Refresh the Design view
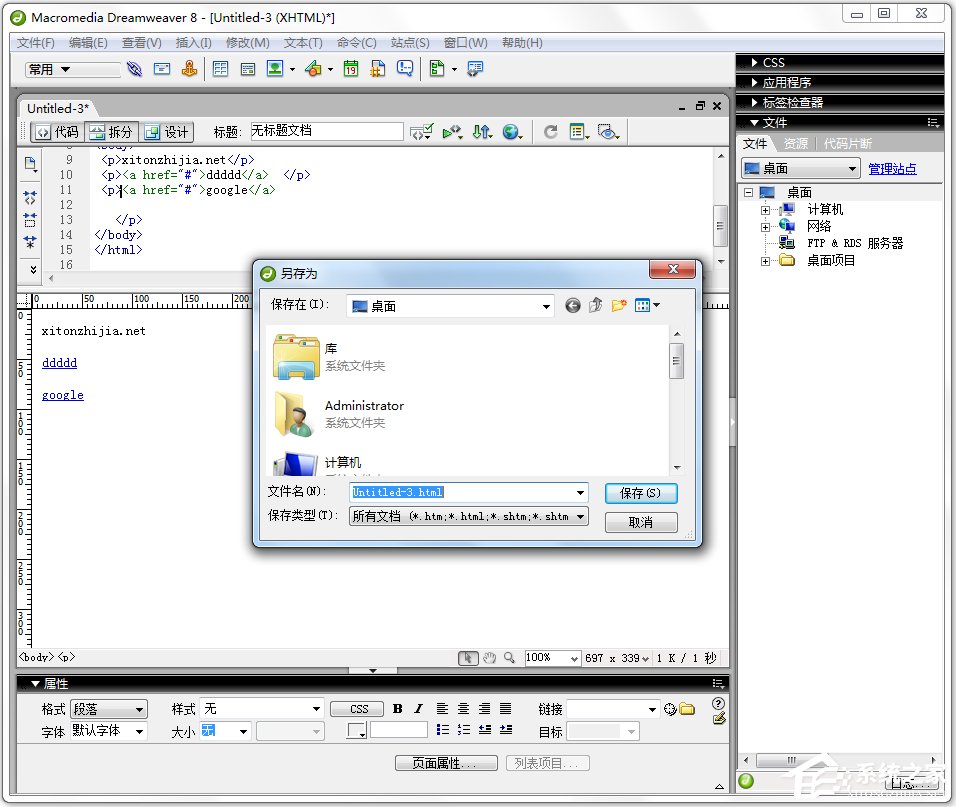Screen dimensions: 956x807 551,131
